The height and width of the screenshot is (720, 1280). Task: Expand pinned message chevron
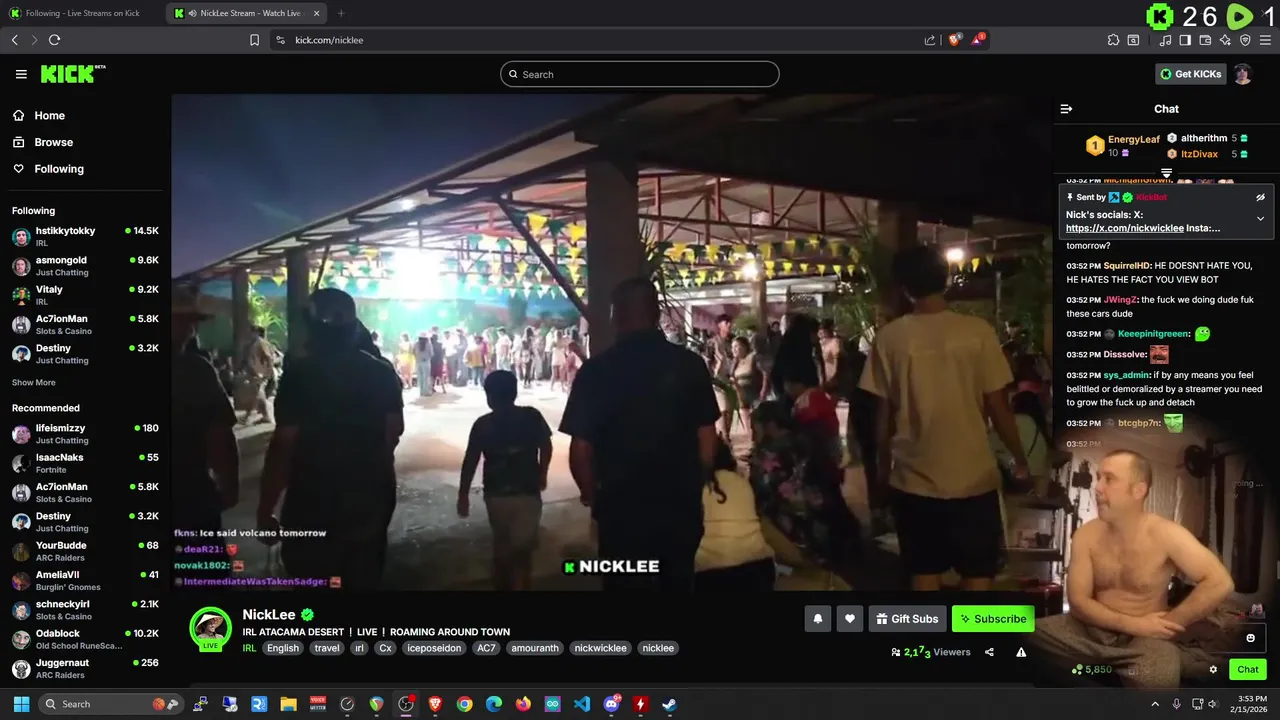[1260, 218]
